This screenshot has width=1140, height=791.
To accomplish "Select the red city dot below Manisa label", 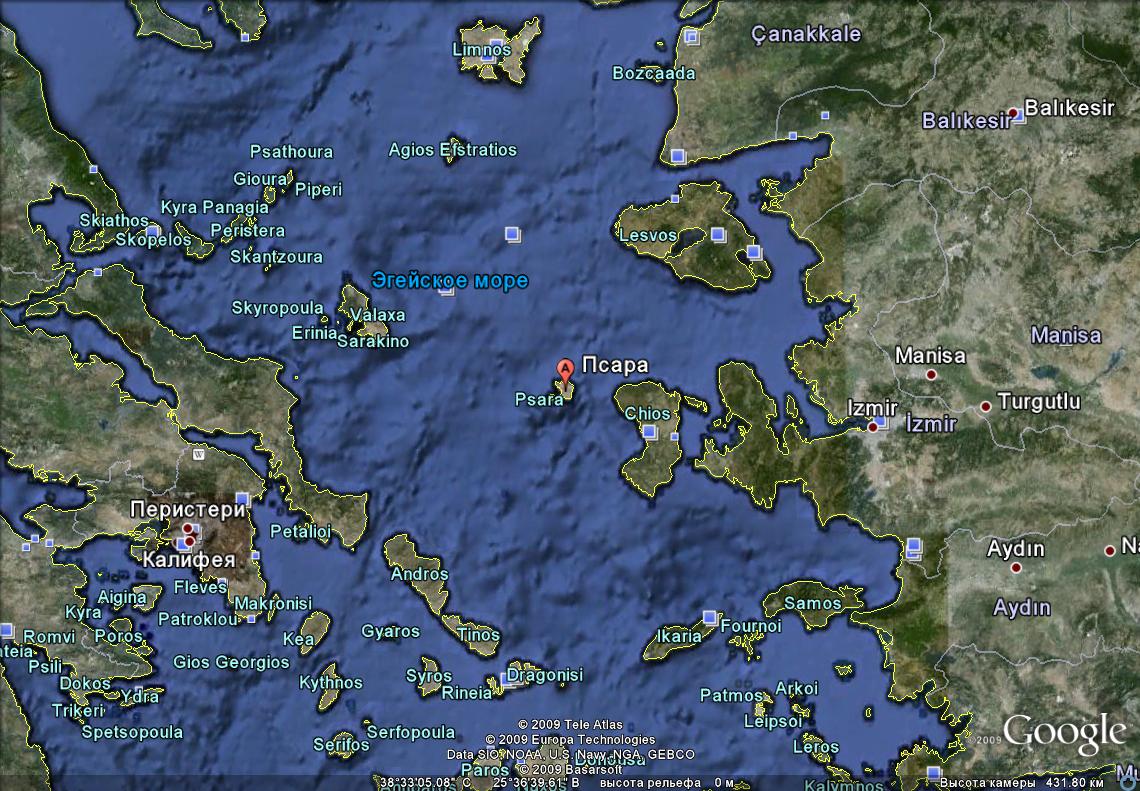I will (x=931, y=375).
